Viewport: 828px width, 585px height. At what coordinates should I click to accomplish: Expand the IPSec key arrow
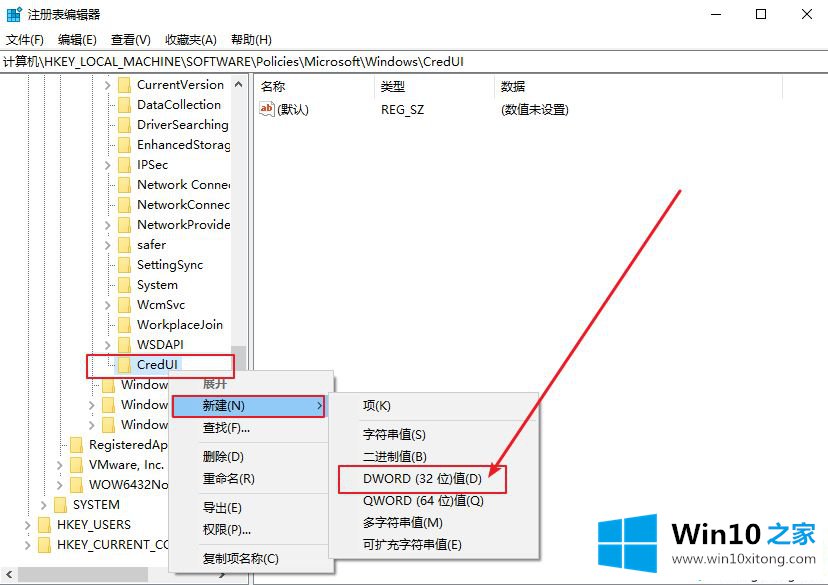tap(107, 165)
